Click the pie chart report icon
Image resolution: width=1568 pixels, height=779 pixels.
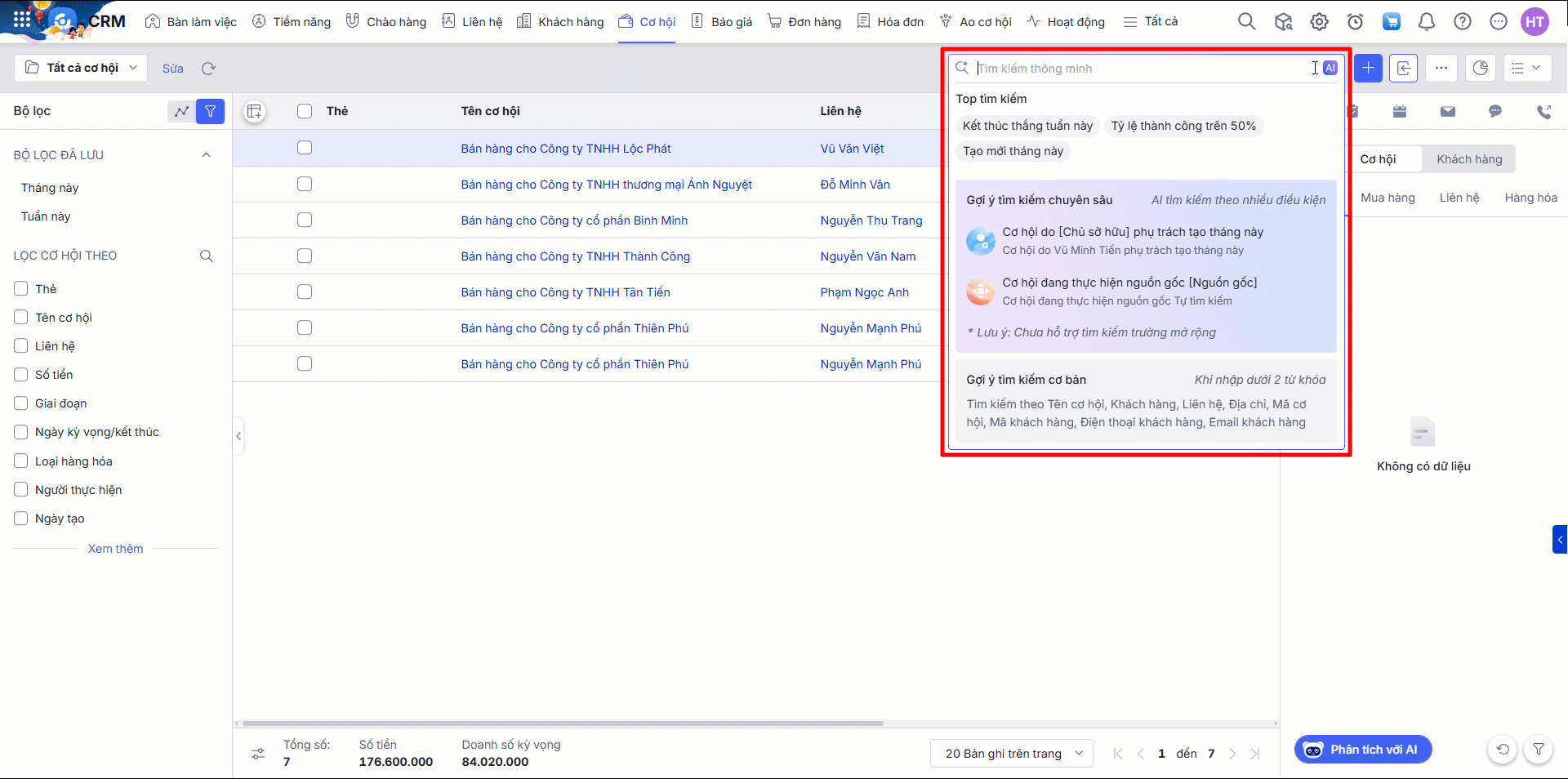click(1480, 68)
